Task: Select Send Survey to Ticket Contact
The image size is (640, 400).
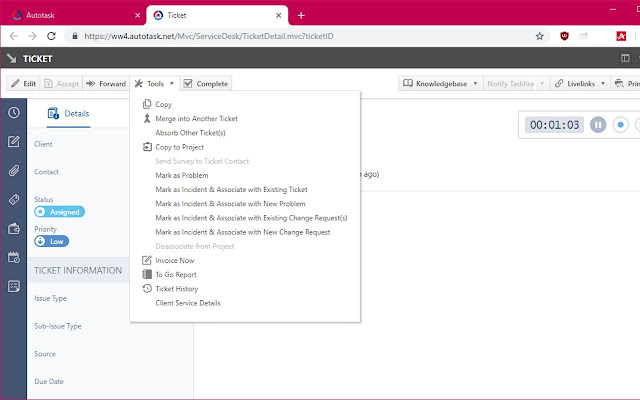Action: click(202, 161)
